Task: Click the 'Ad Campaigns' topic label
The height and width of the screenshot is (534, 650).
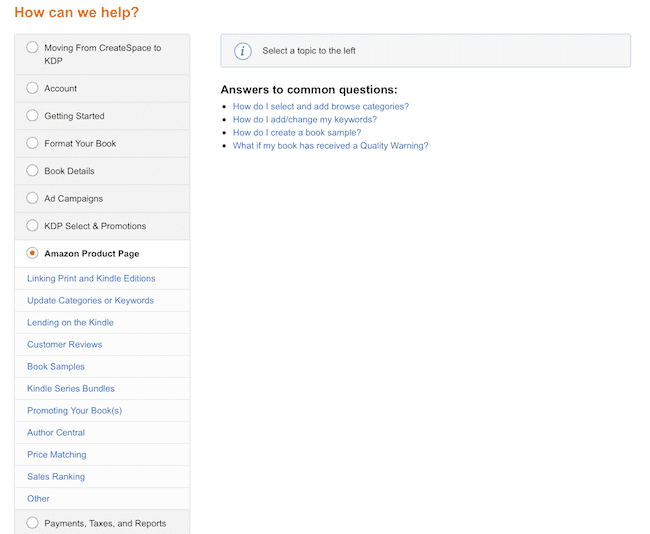Action: pyautogui.click(x=73, y=199)
